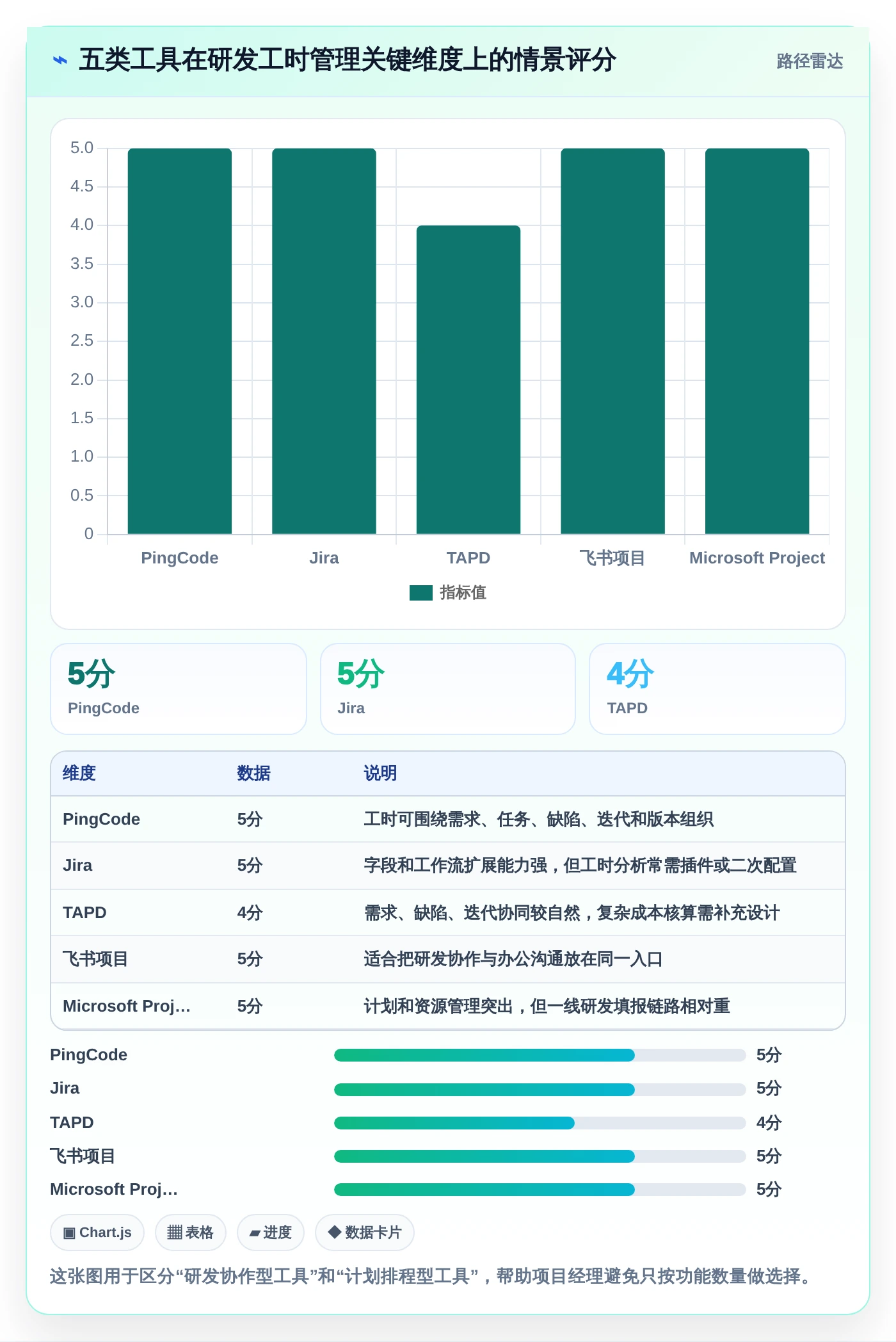The width and height of the screenshot is (896, 1342).
Task: Click the 数据 table column header
Action: (254, 773)
